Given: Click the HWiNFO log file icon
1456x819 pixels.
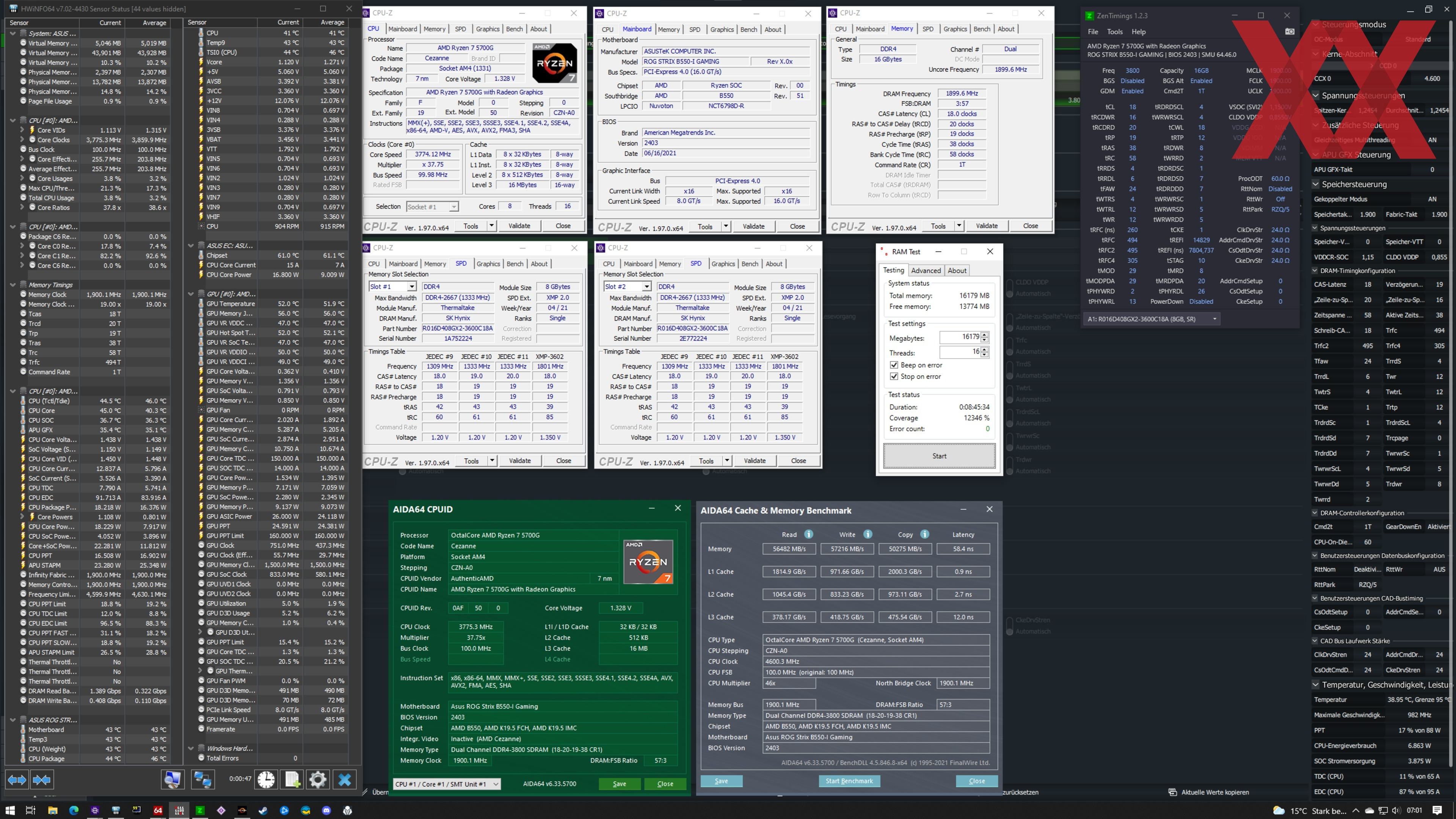Looking at the screenshot, I should 292,780.
